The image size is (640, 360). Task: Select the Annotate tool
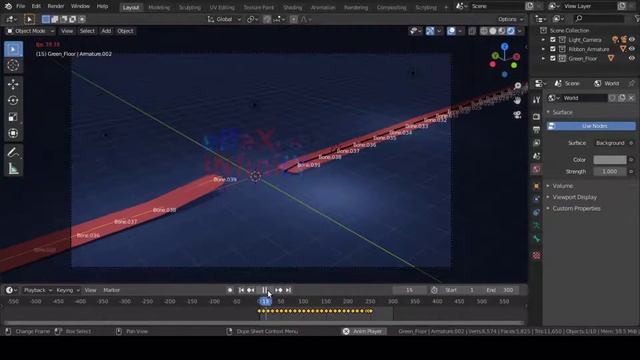pyautogui.click(x=13, y=152)
